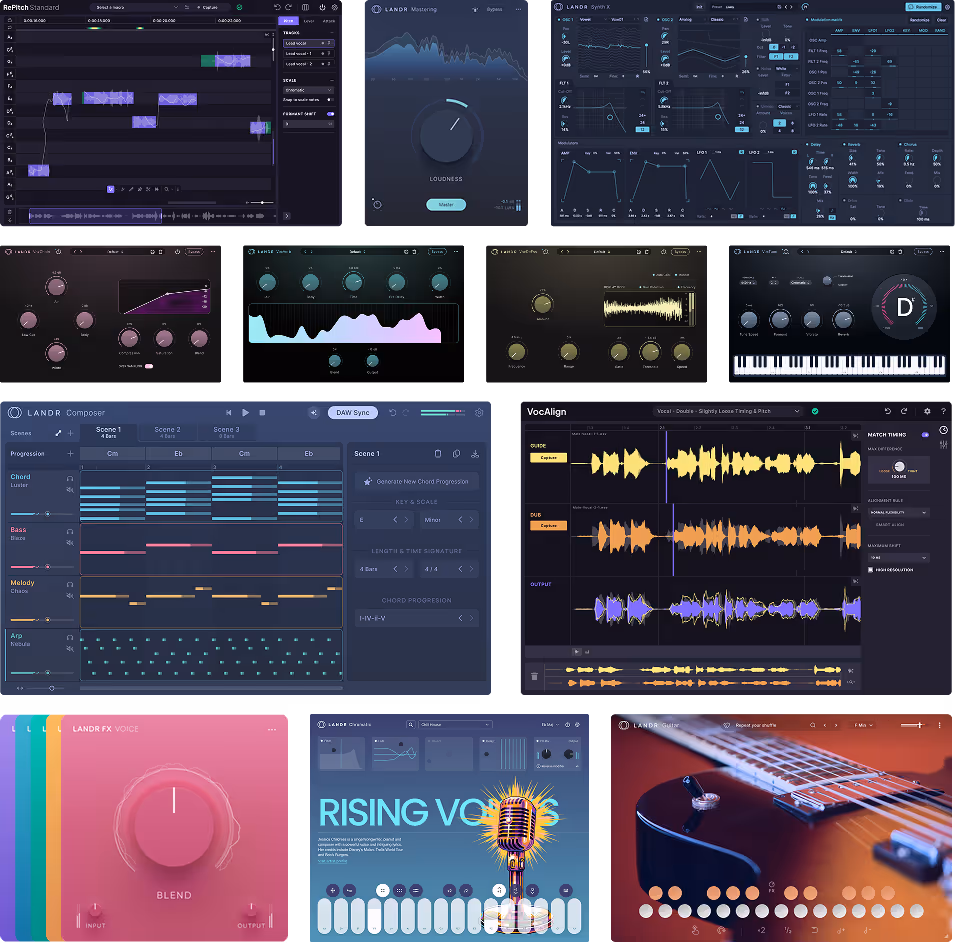Click DAW Sync button in Composer
Image resolution: width=955 pixels, height=943 pixels.
point(353,412)
